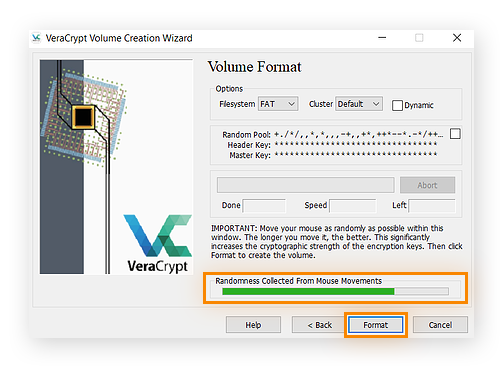Screen dimensions: 501x368
Task: Click the VeraCrypt wizard side image
Action: [x=116, y=167]
